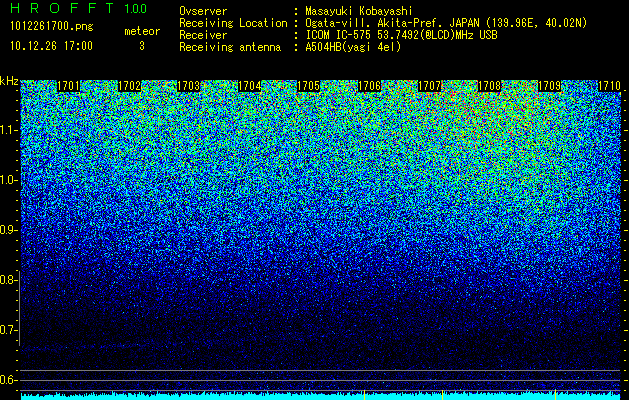The image size is (629, 400).
Task: Click the Ovserver field label
Action: click(203, 11)
